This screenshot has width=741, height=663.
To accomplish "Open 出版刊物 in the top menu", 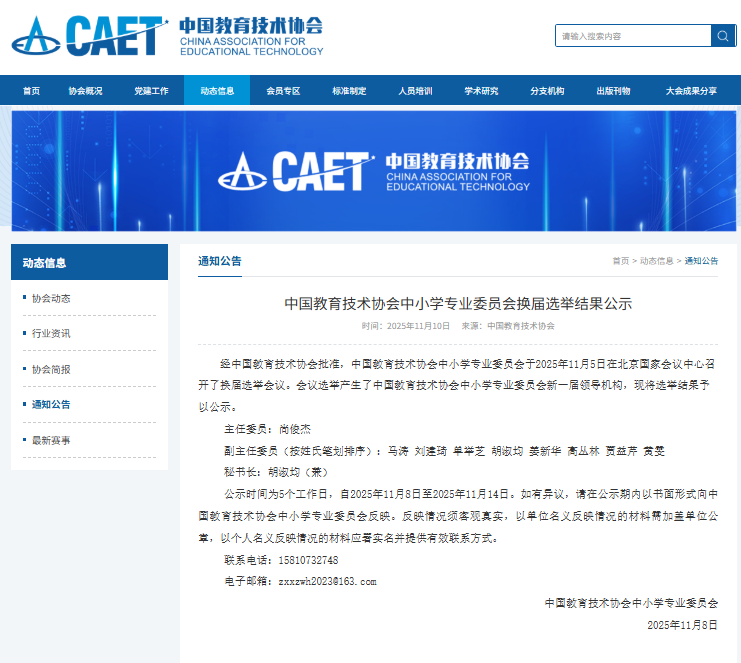I will pyautogui.click(x=613, y=91).
